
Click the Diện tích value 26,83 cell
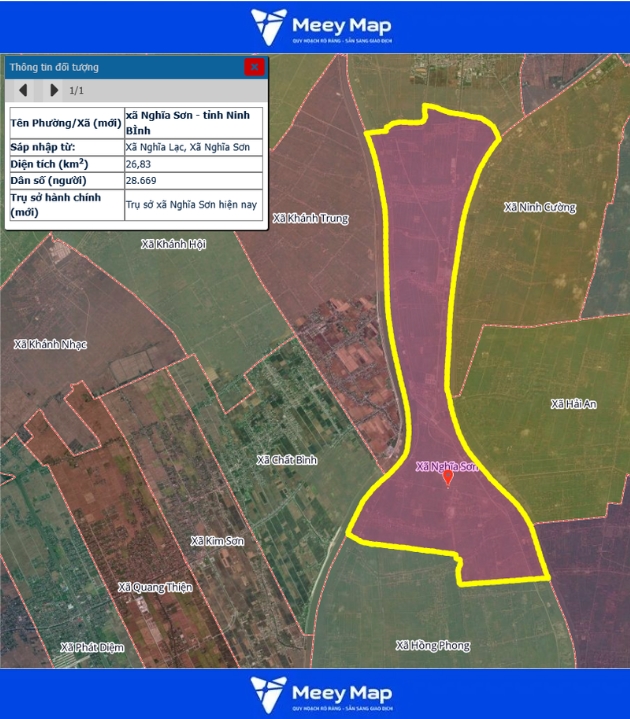(x=192, y=163)
